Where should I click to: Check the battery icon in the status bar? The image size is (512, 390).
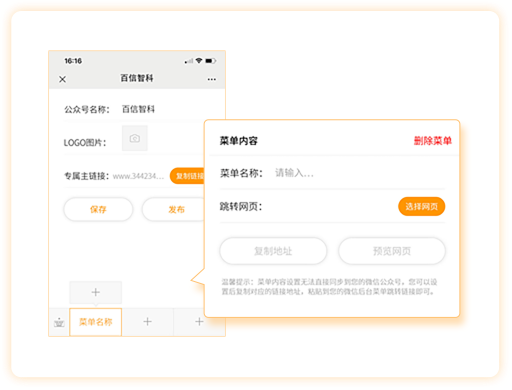(x=211, y=61)
